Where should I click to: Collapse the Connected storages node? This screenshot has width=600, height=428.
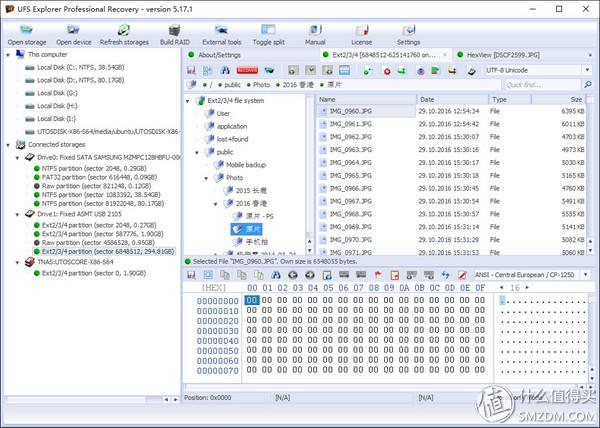point(8,145)
